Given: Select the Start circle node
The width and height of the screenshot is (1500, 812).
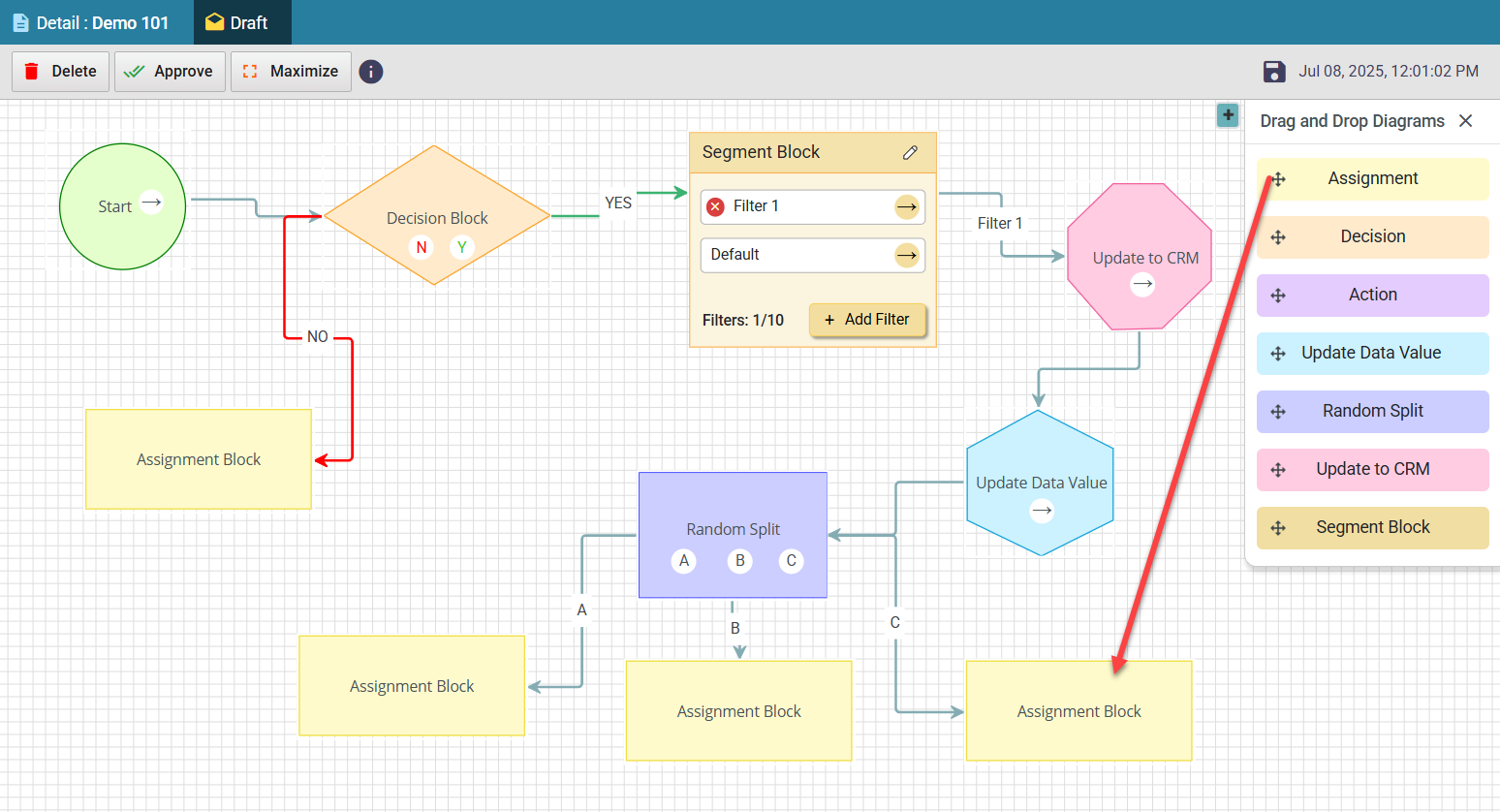Looking at the screenshot, I should pyautogui.click(x=122, y=206).
